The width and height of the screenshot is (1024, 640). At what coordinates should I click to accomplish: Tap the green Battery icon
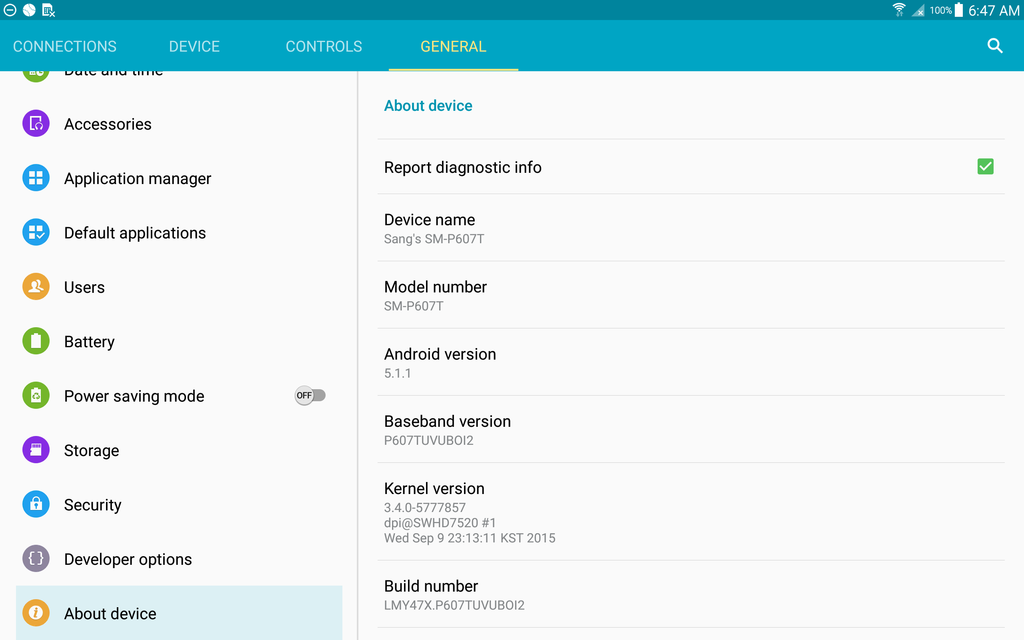point(36,341)
